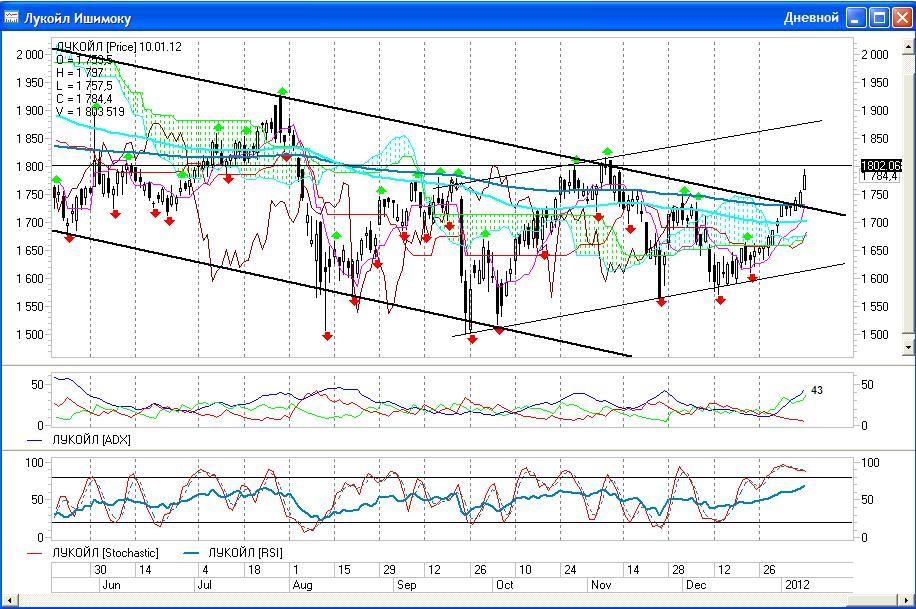Click the "24" date label in October

click(570, 570)
